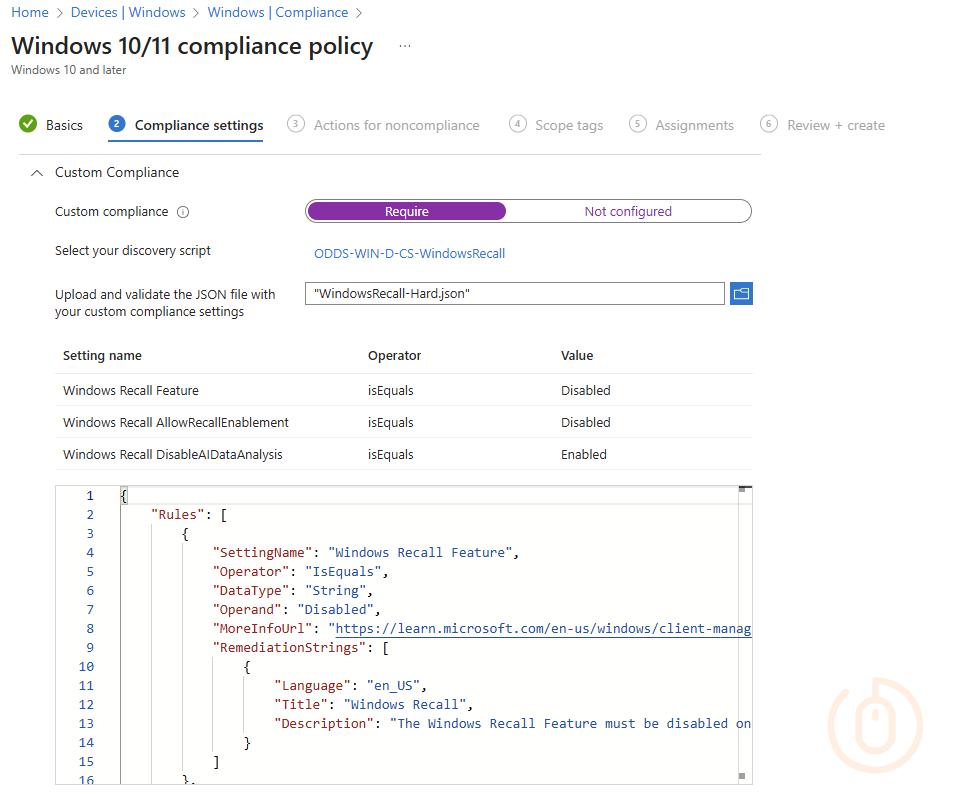Viewport: 956px width, 806px height.
Task: Click the ellipsis next to the policy title
Action: [404, 45]
